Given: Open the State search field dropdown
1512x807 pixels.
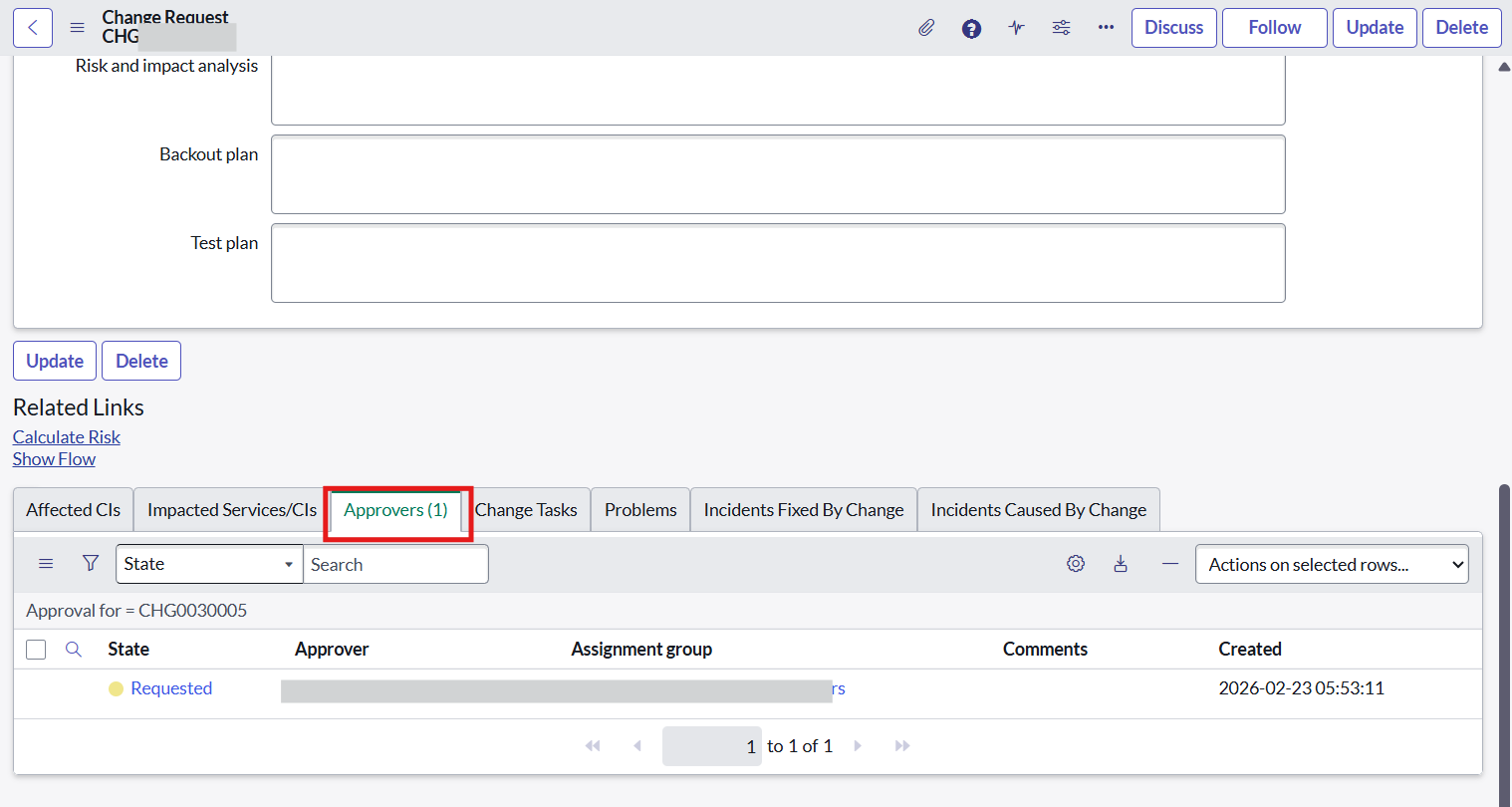Looking at the screenshot, I should (209, 564).
